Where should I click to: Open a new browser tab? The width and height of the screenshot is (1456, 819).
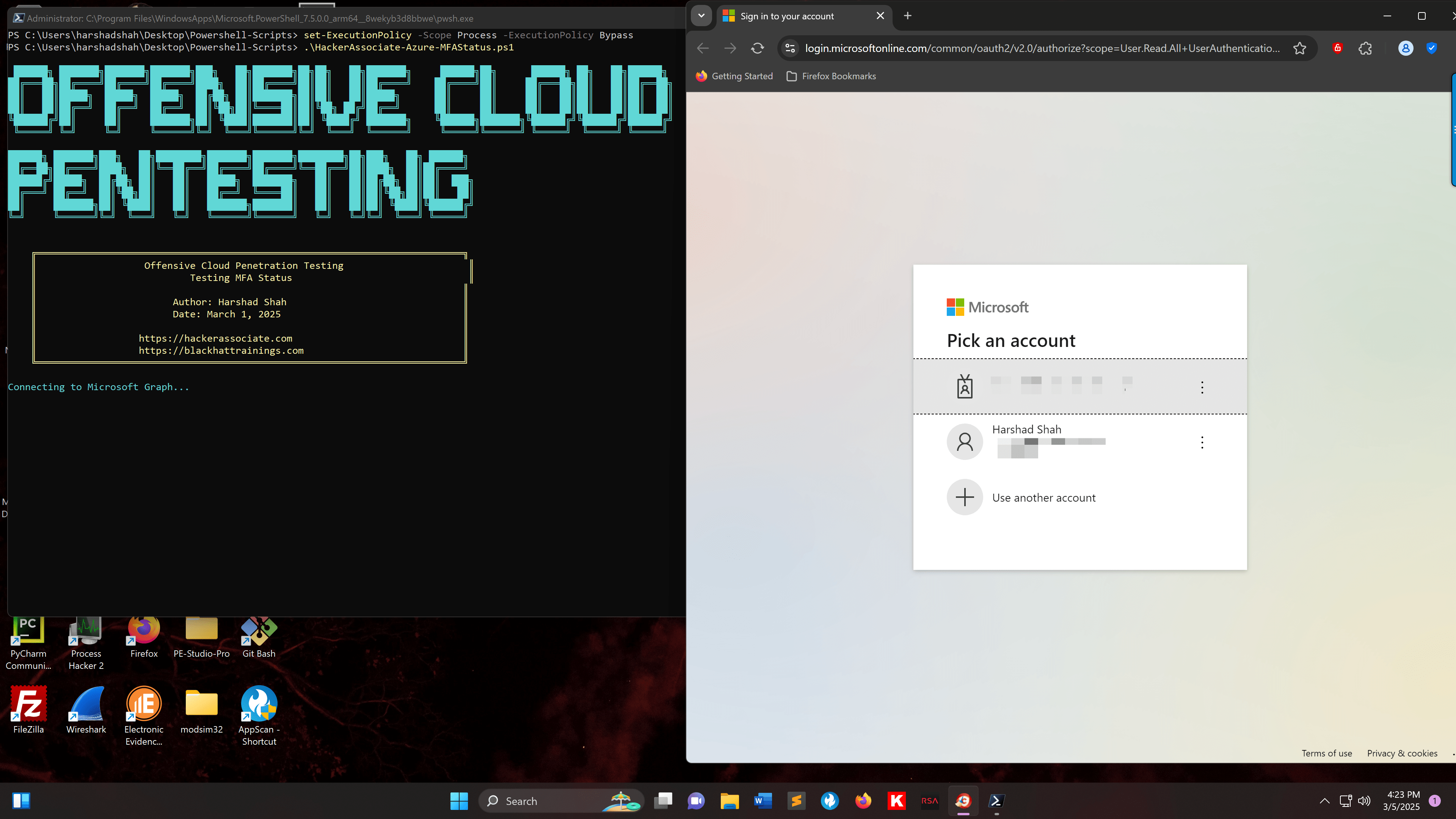click(908, 16)
